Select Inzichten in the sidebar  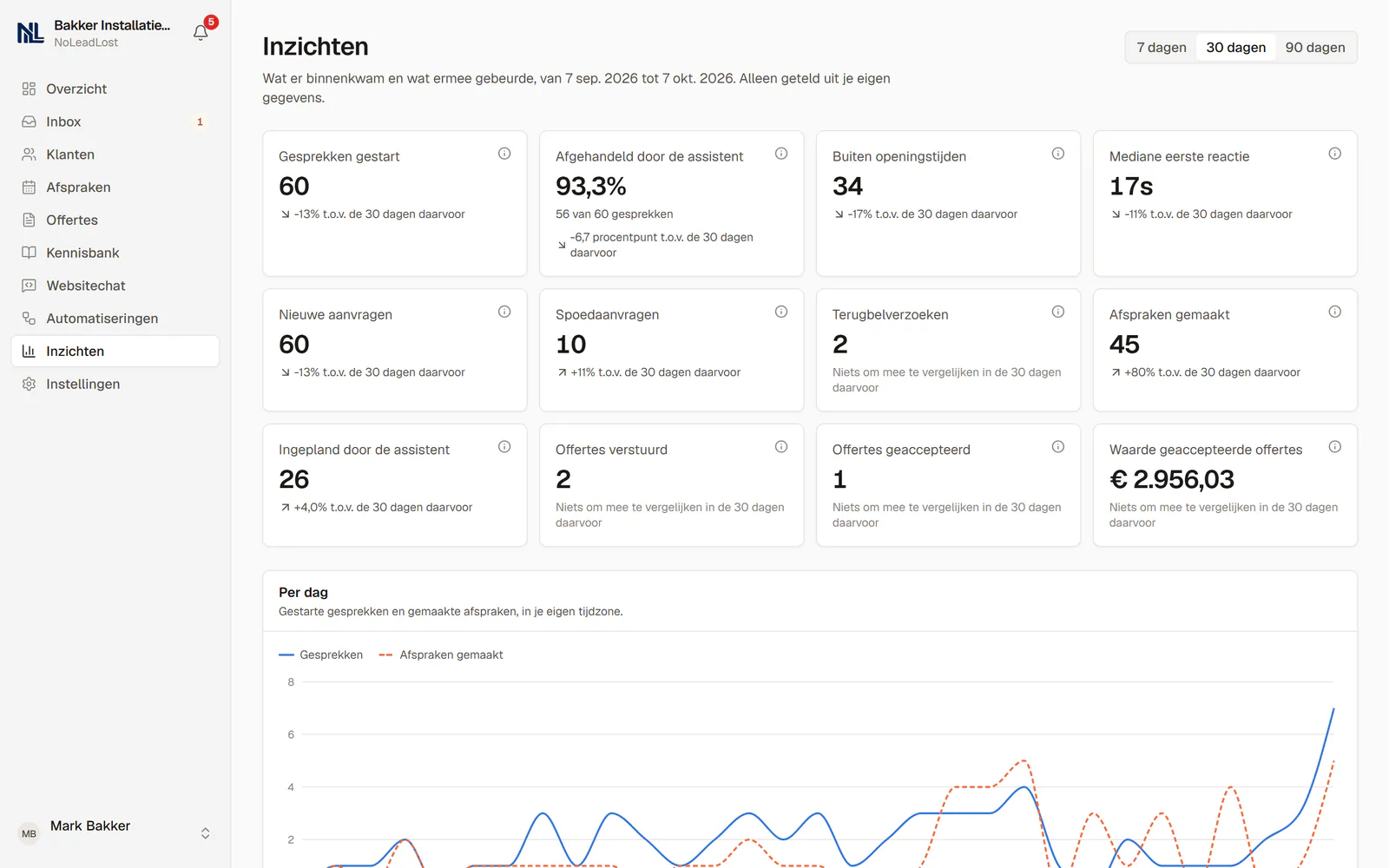tap(115, 352)
